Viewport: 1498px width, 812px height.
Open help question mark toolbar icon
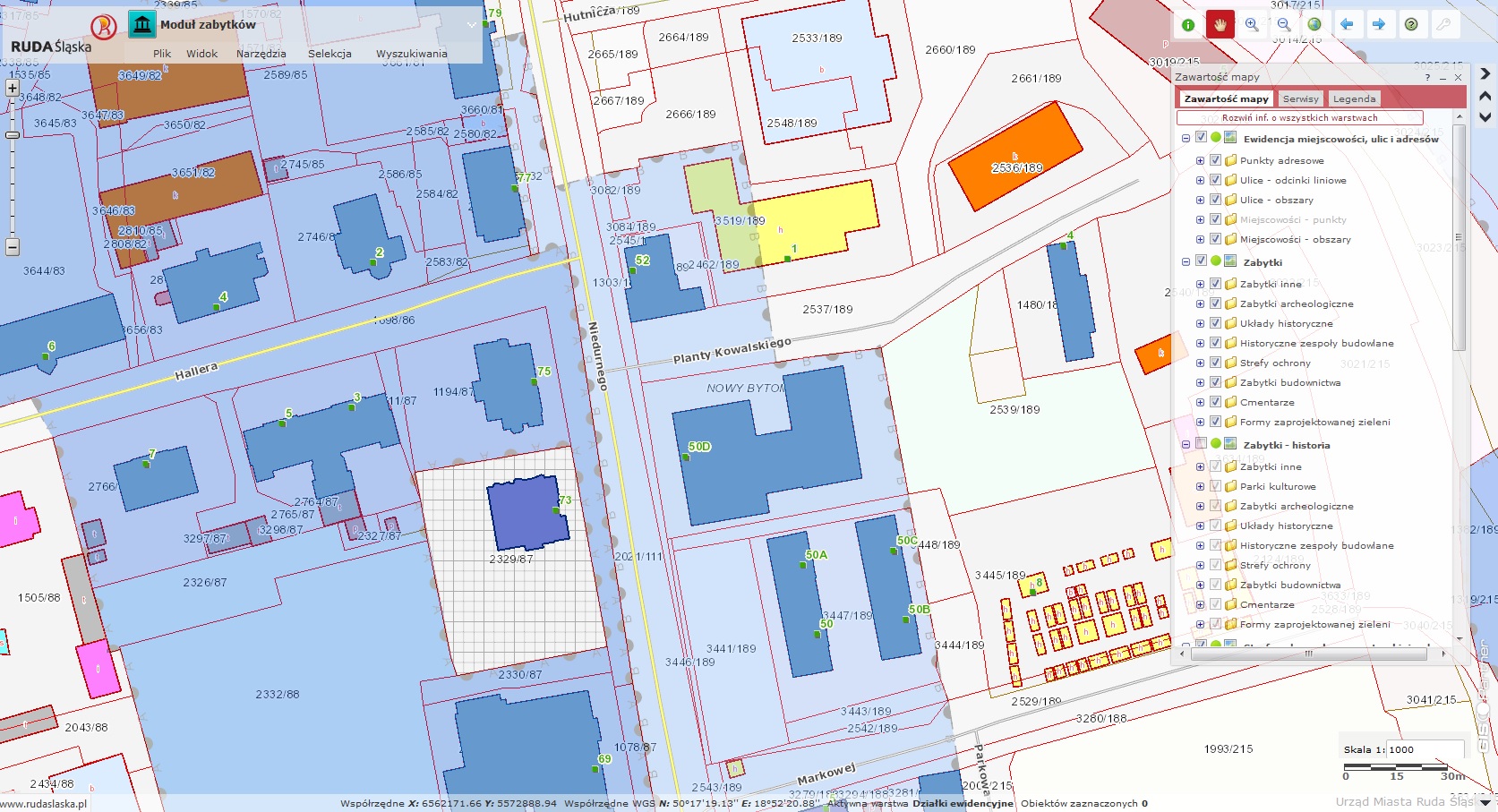[1411, 25]
